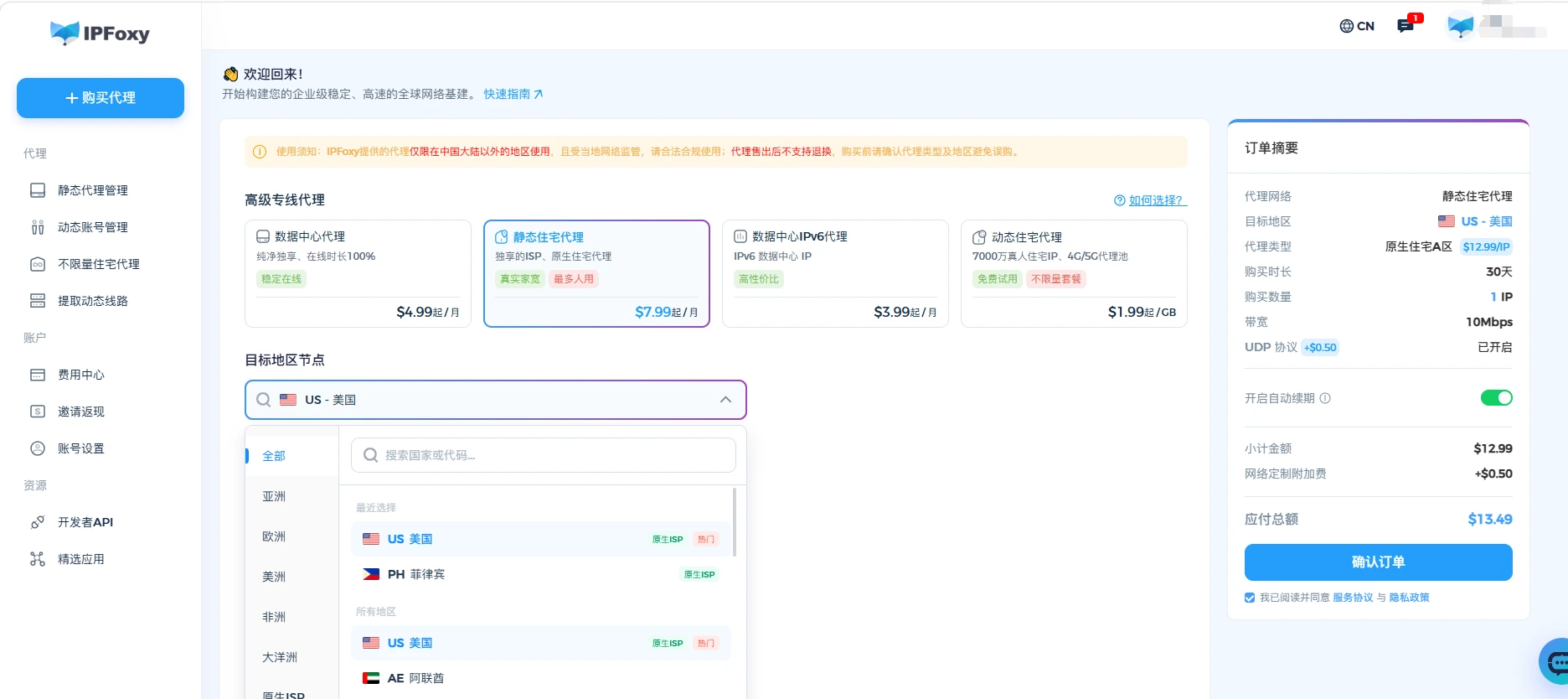Click the user avatar icon
The width and height of the screenshot is (1568, 699).
point(1461,26)
